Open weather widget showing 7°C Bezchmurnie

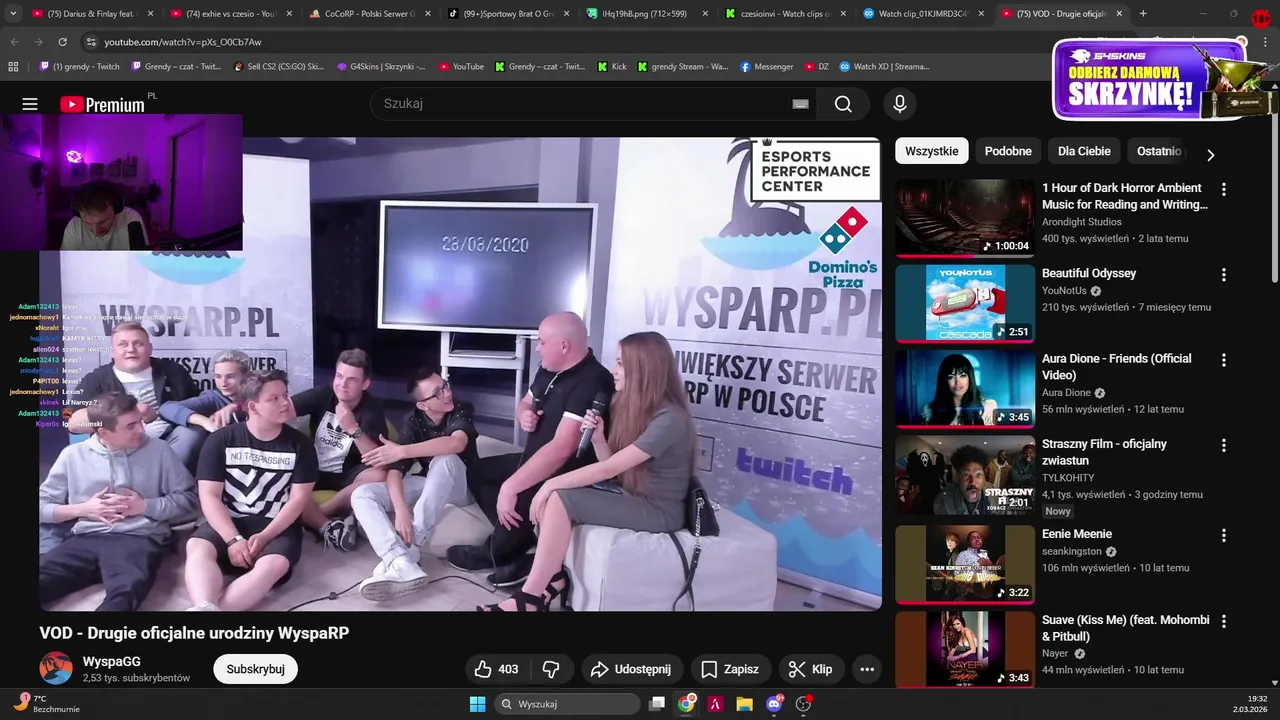pos(45,704)
